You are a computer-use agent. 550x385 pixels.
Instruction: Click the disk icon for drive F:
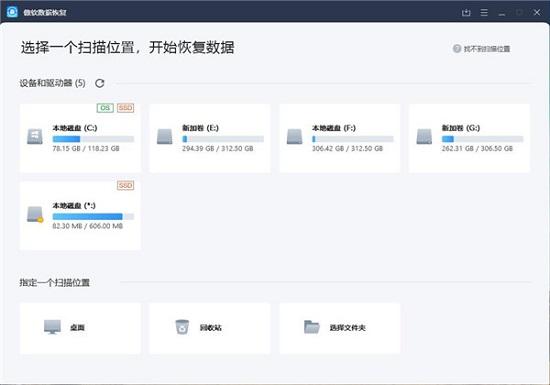click(294, 136)
